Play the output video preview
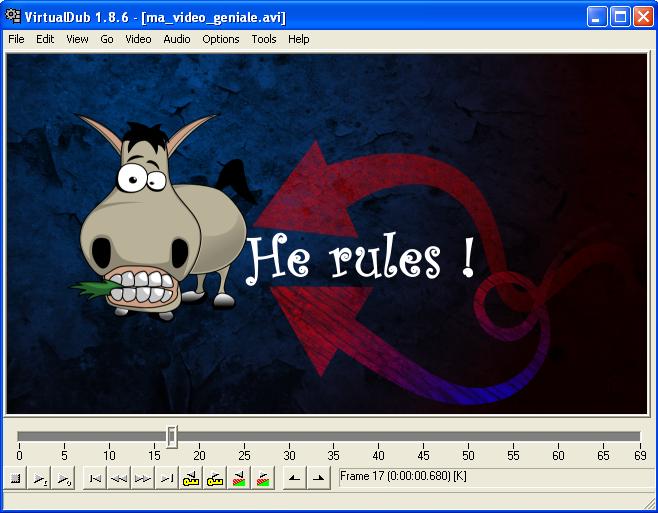The image size is (658, 513). point(64,478)
